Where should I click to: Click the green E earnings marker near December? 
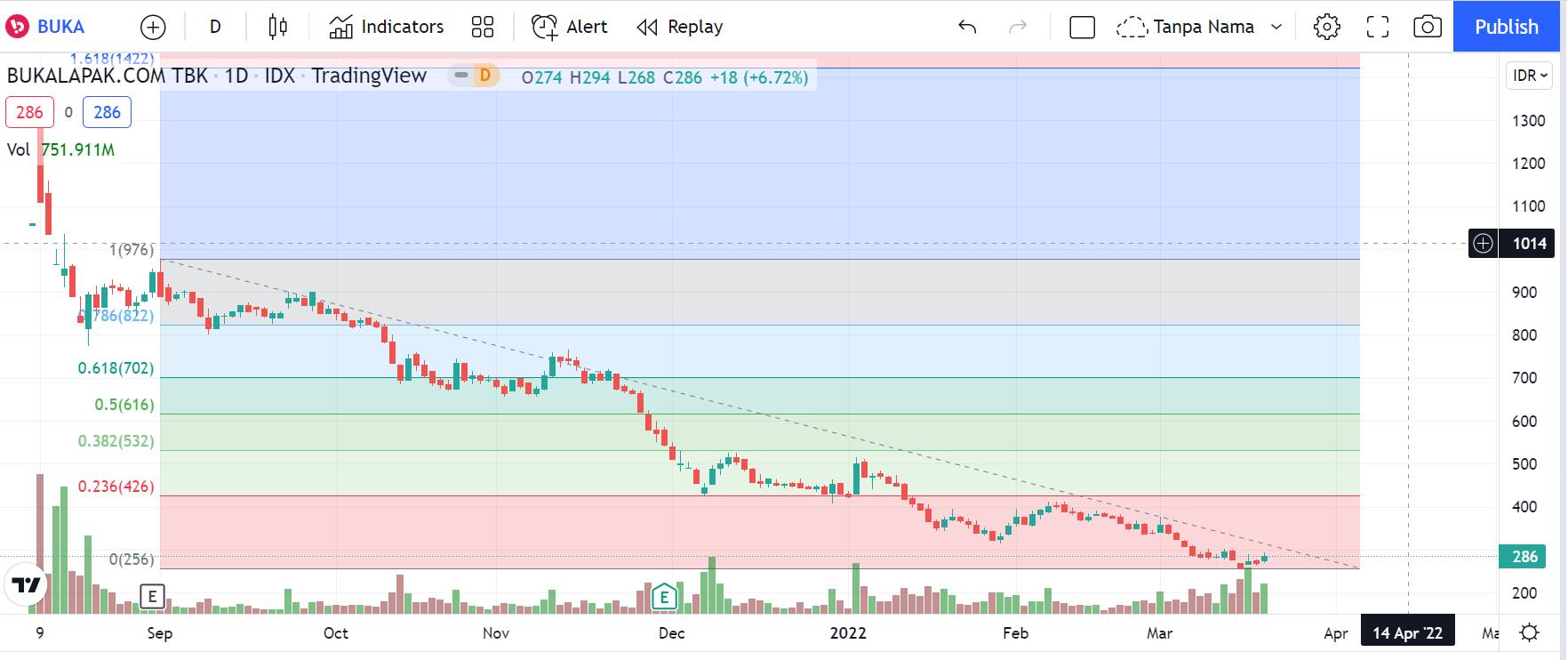(x=664, y=597)
